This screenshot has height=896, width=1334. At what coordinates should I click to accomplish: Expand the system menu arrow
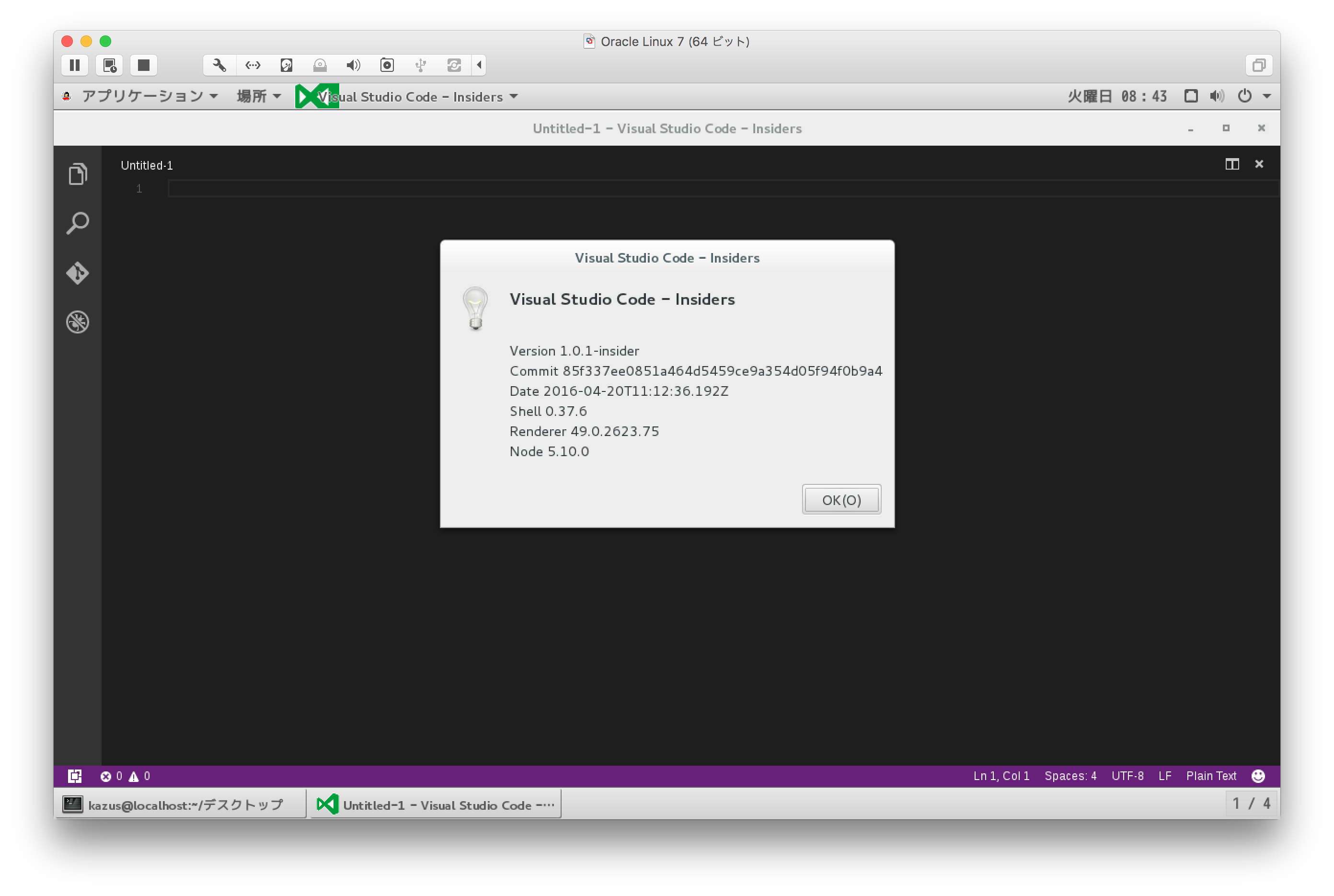pyautogui.click(x=1266, y=96)
